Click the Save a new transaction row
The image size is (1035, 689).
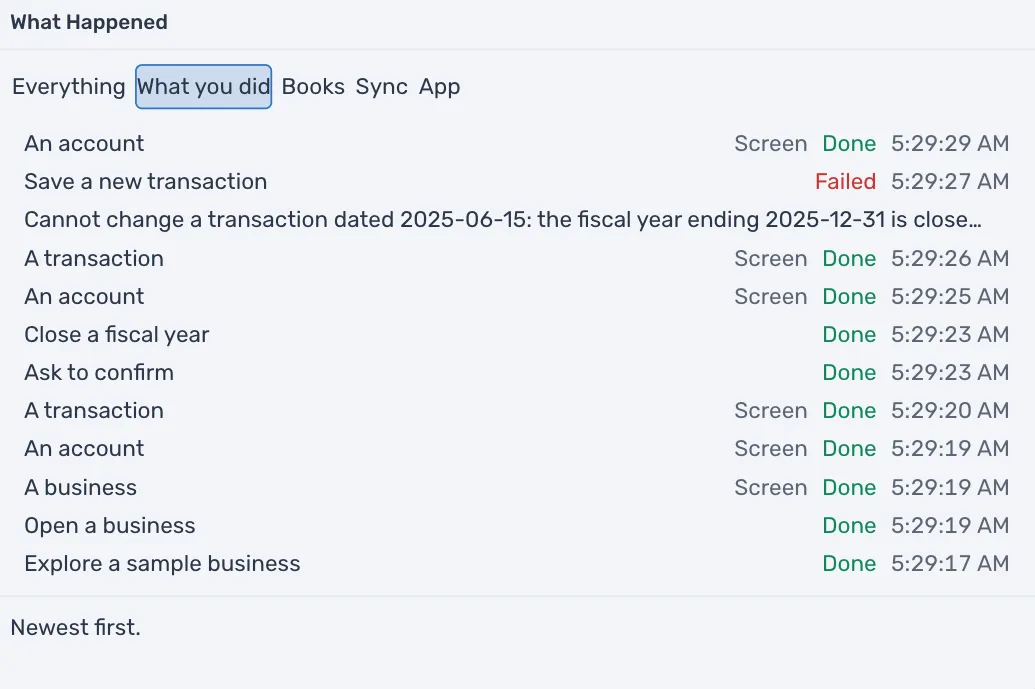(x=517, y=181)
